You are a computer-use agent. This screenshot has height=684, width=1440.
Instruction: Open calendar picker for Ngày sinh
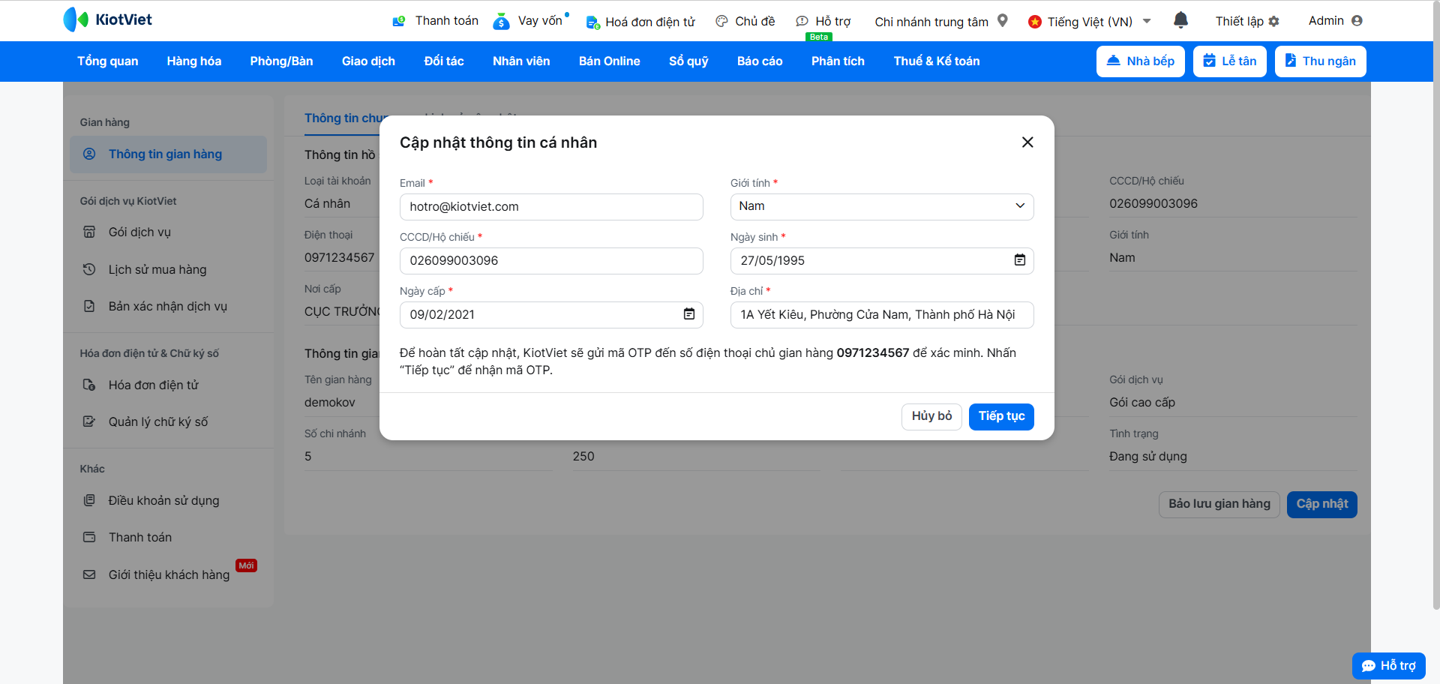point(1020,260)
